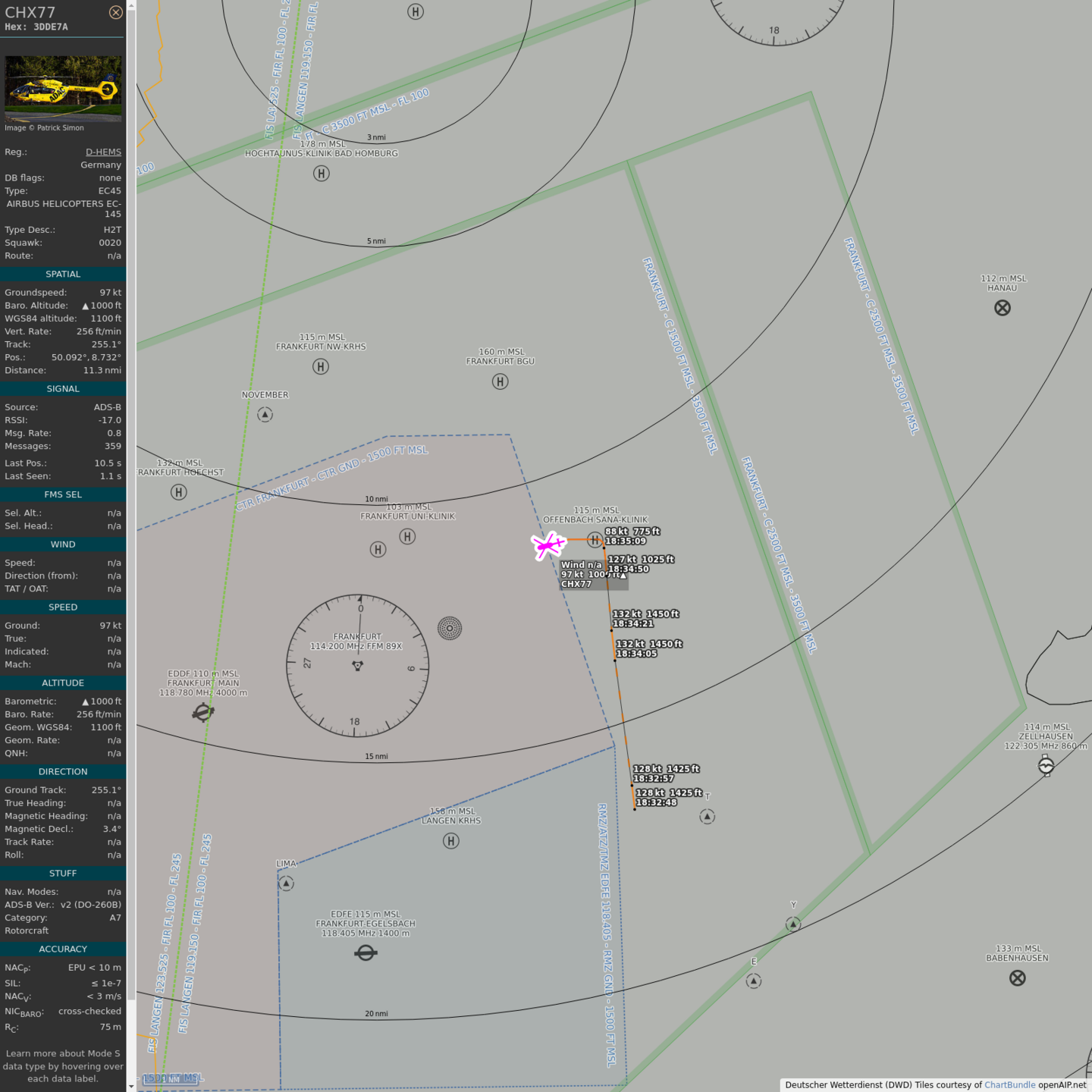The width and height of the screenshot is (1092, 1092).
Task: Open the D-HEMS registration link
Action: pos(103,152)
